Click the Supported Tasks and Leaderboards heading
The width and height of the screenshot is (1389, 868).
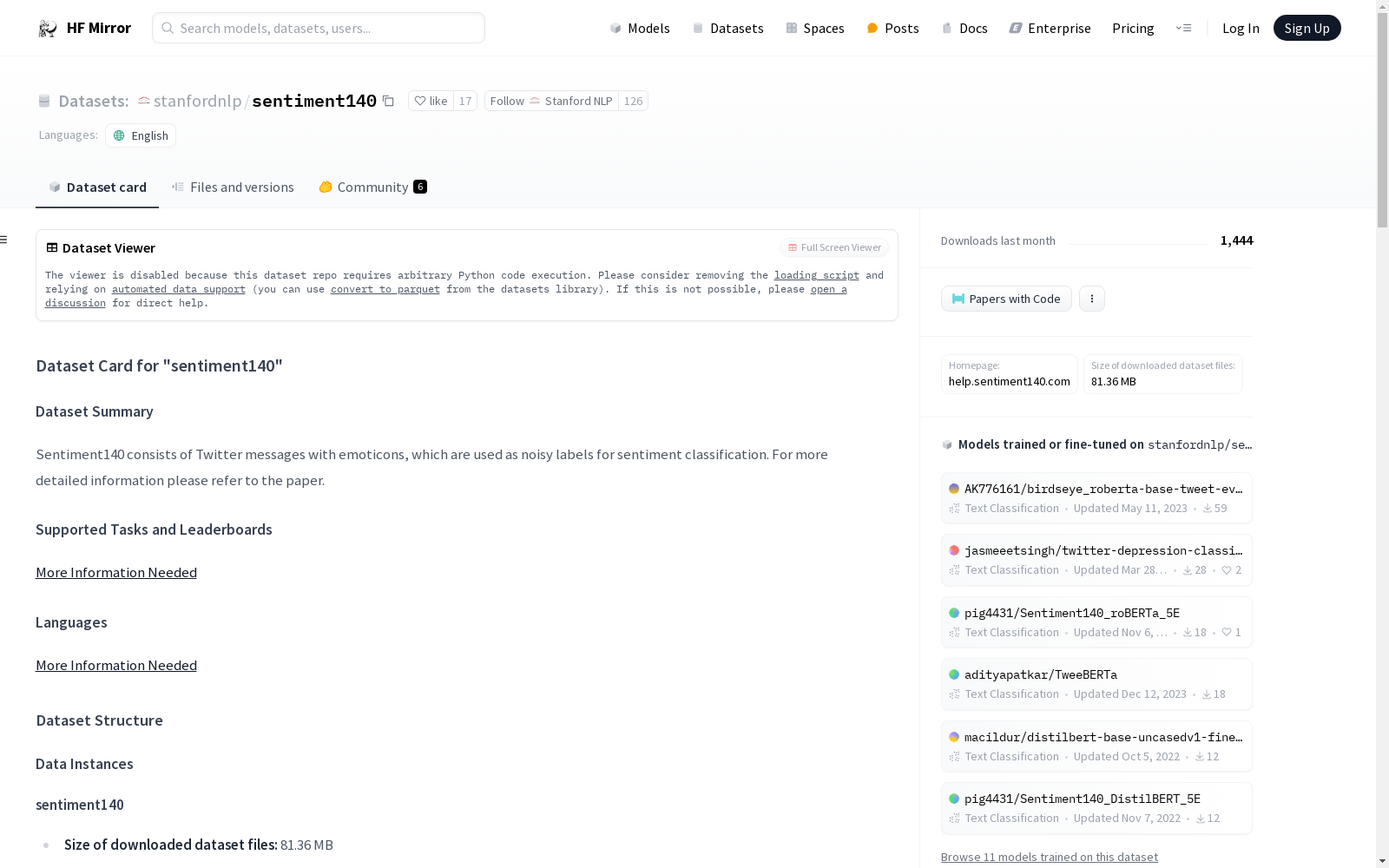click(x=154, y=529)
